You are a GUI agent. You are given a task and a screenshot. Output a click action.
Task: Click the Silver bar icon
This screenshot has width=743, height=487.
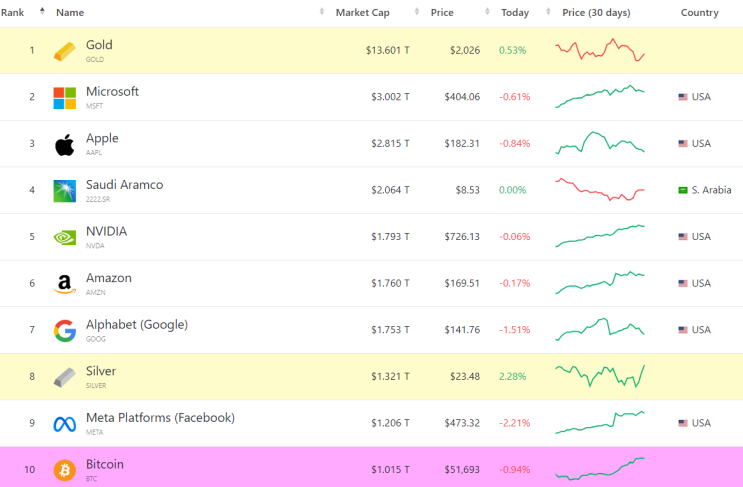tap(64, 377)
